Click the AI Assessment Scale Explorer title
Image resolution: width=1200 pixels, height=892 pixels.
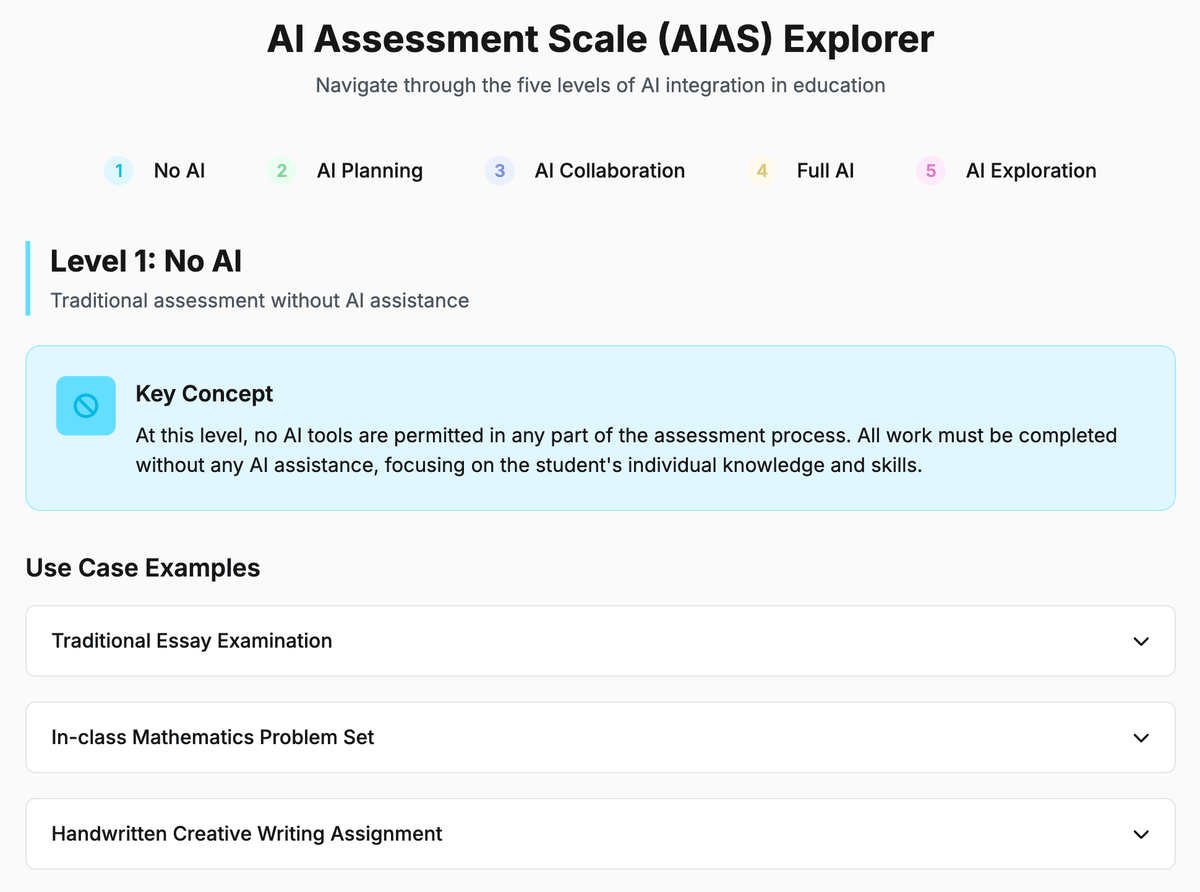click(x=600, y=40)
